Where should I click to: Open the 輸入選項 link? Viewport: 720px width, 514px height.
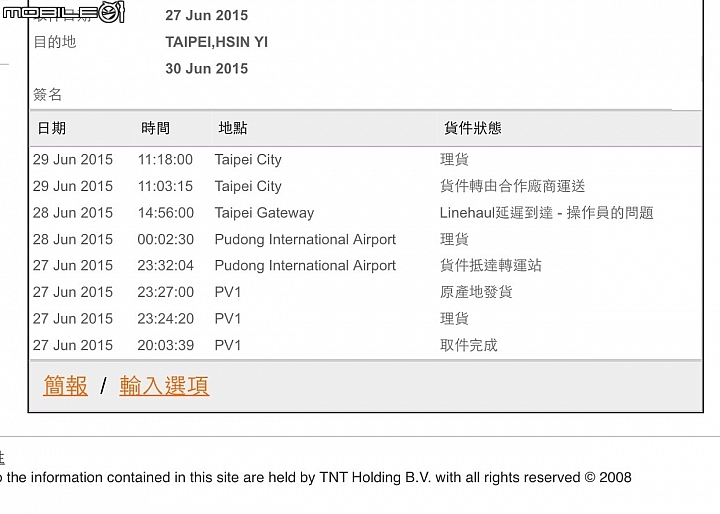click(164, 385)
